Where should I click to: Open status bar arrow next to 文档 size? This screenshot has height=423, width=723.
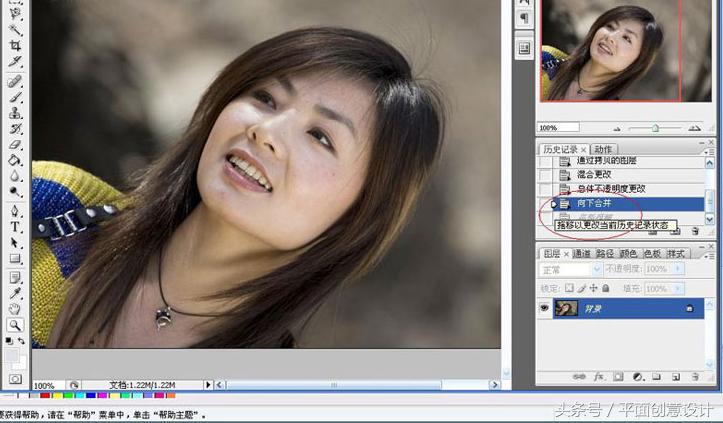pos(209,385)
